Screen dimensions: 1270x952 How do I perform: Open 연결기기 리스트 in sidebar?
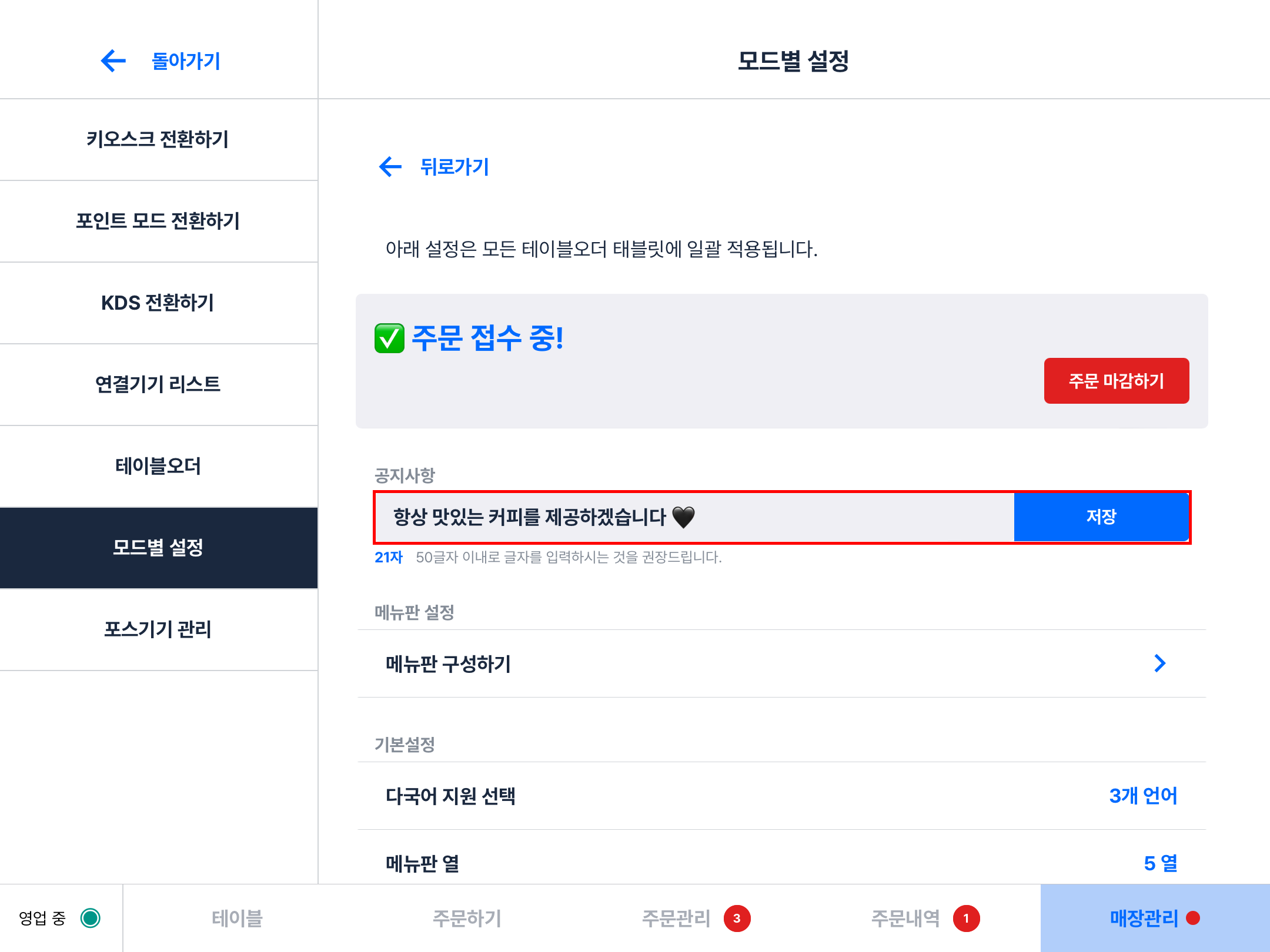(x=158, y=384)
